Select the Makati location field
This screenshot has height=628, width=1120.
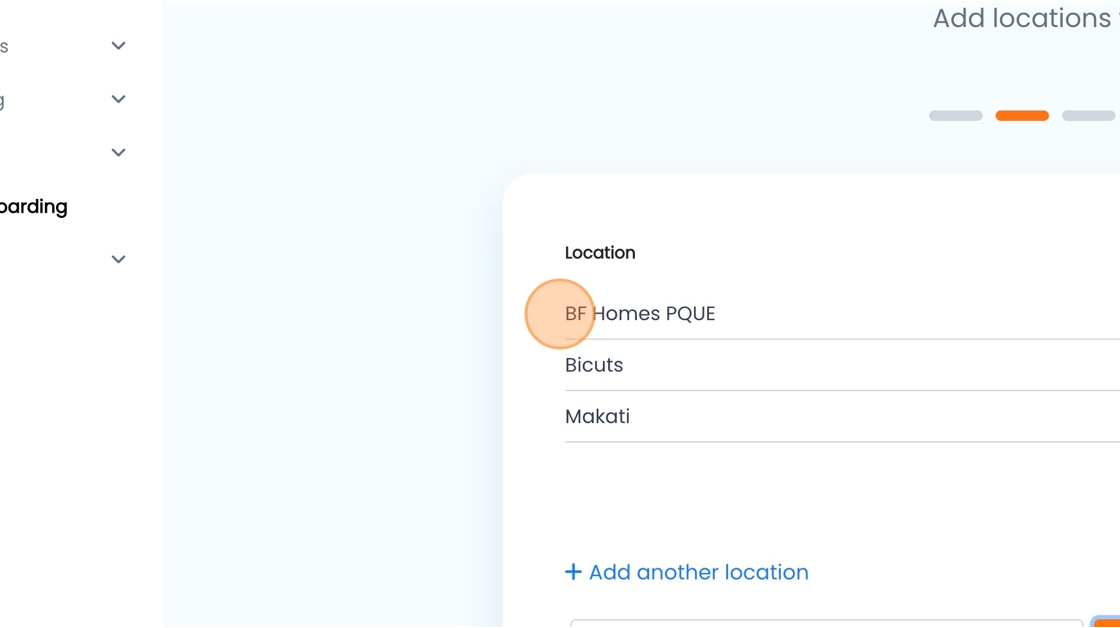[x=842, y=417]
